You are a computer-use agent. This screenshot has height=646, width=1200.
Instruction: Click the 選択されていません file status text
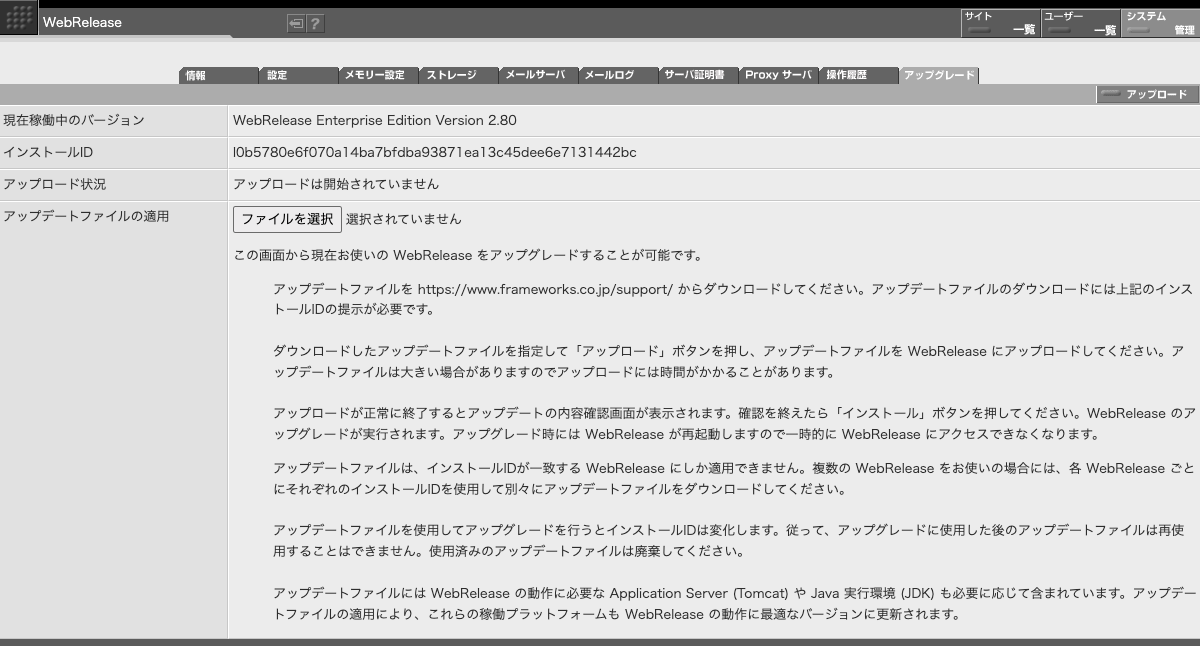pyautogui.click(x=404, y=219)
